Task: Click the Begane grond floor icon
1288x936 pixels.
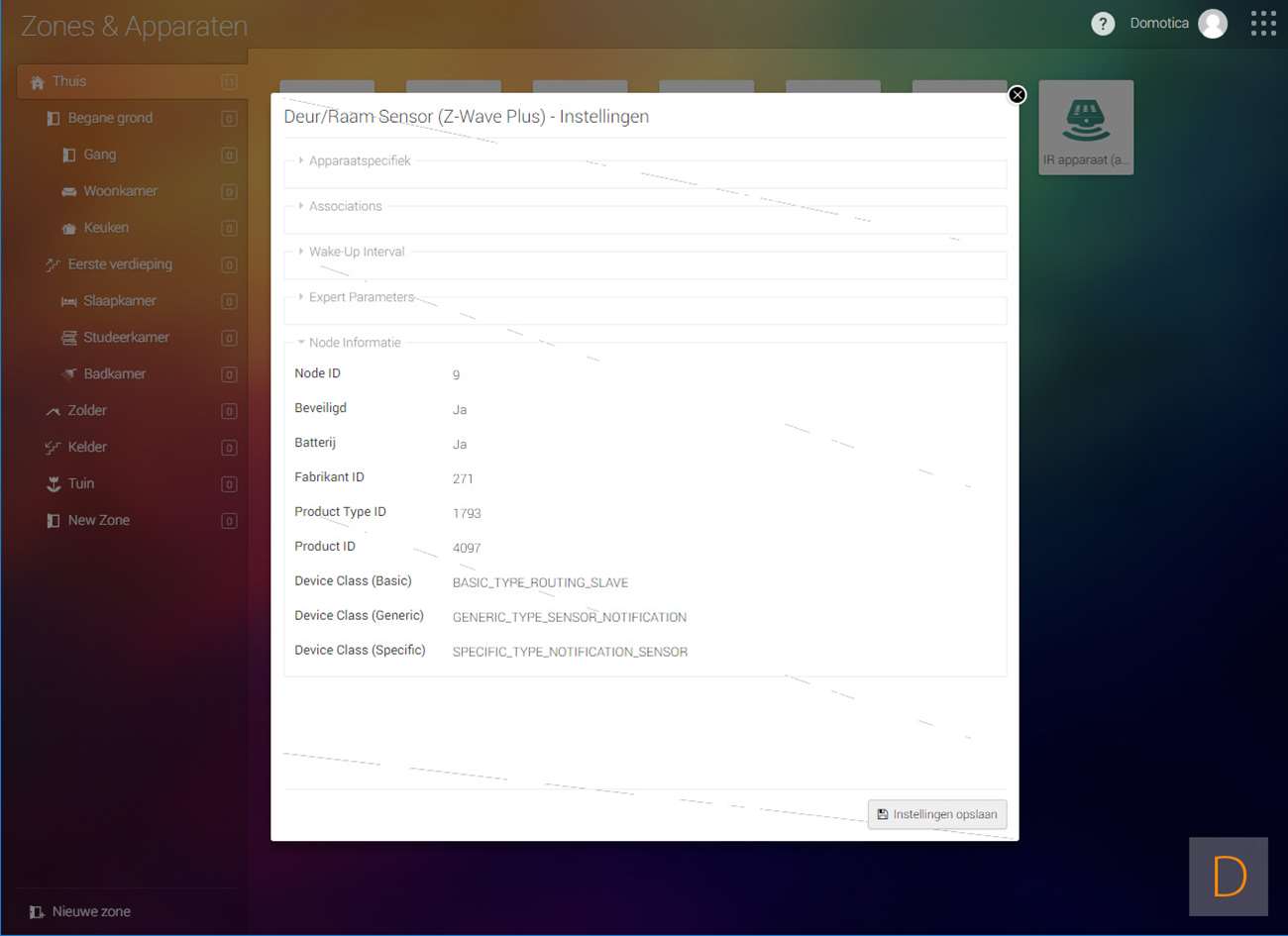Action: 54,119
